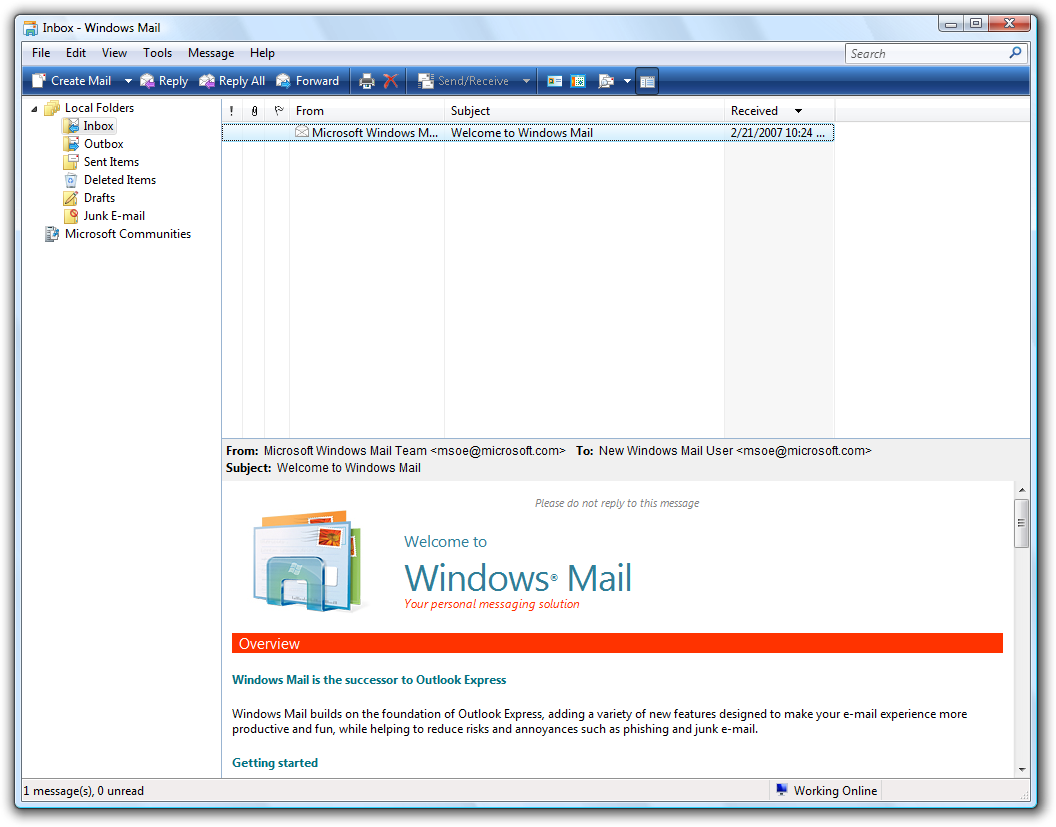Open the Help menu
1056x827 pixels.
click(x=262, y=53)
